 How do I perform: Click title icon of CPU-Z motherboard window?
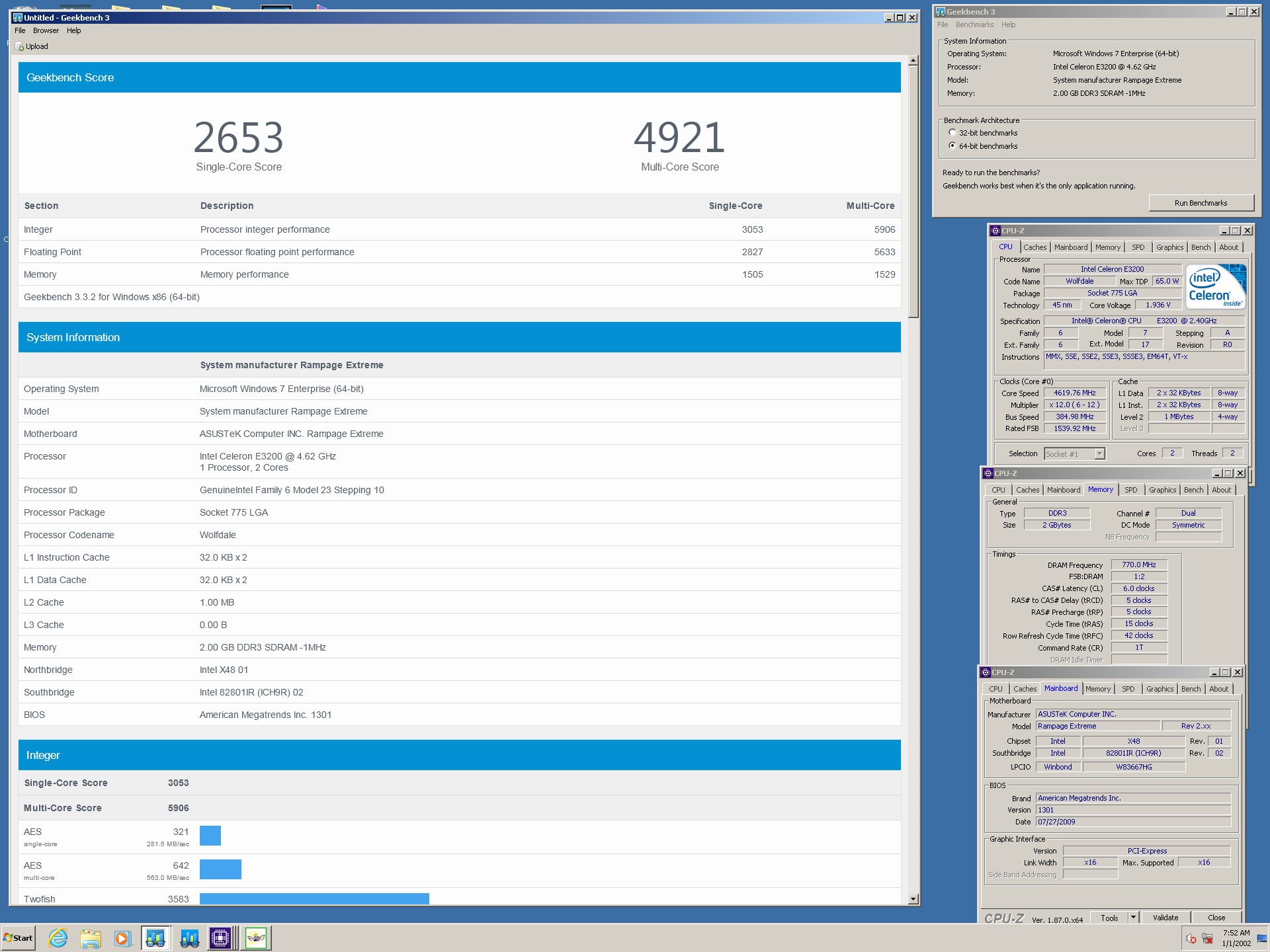click(985, 672)
